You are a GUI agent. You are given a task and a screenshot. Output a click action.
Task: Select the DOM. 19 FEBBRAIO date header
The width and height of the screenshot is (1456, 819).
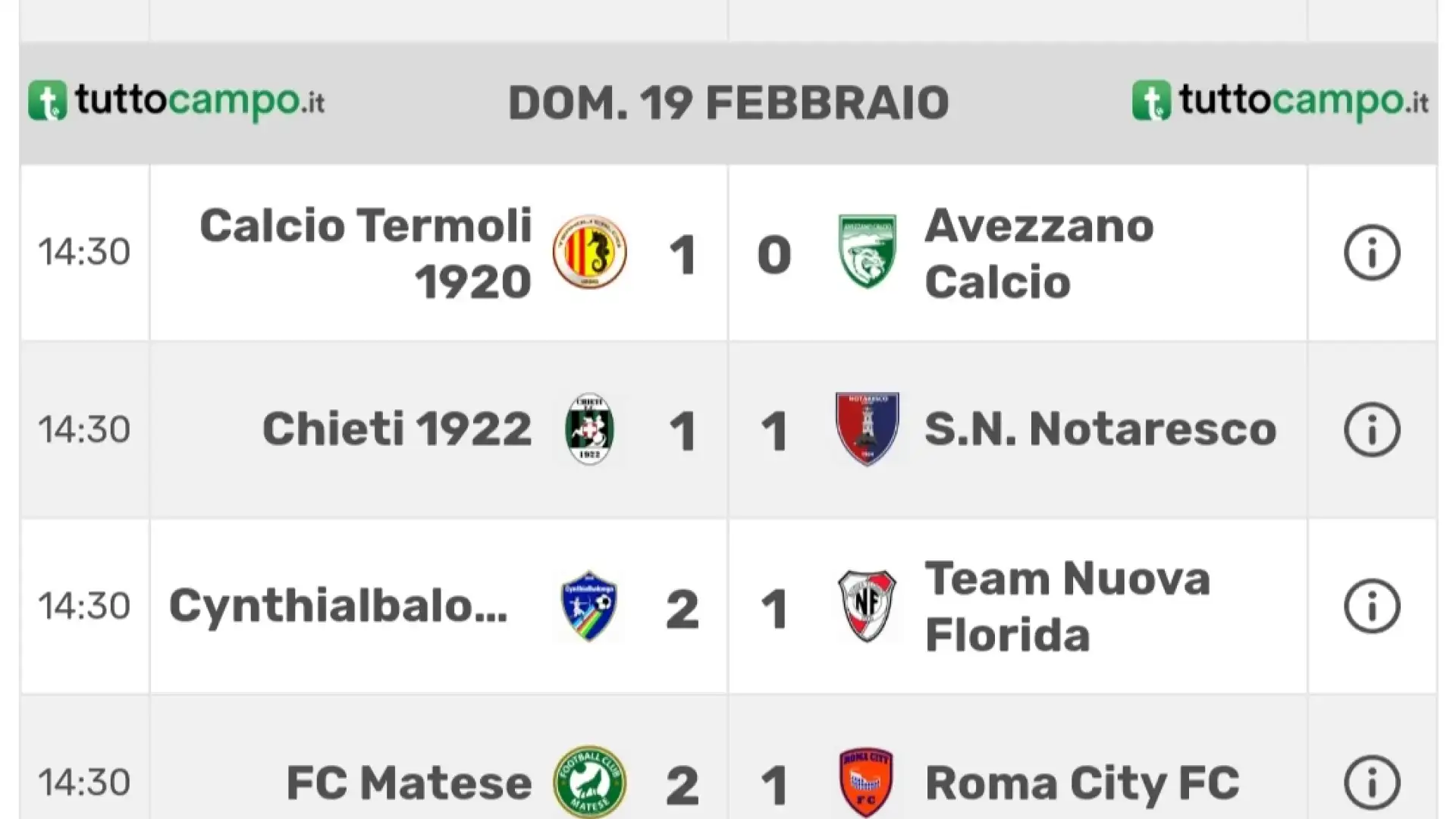pos(728,103)
